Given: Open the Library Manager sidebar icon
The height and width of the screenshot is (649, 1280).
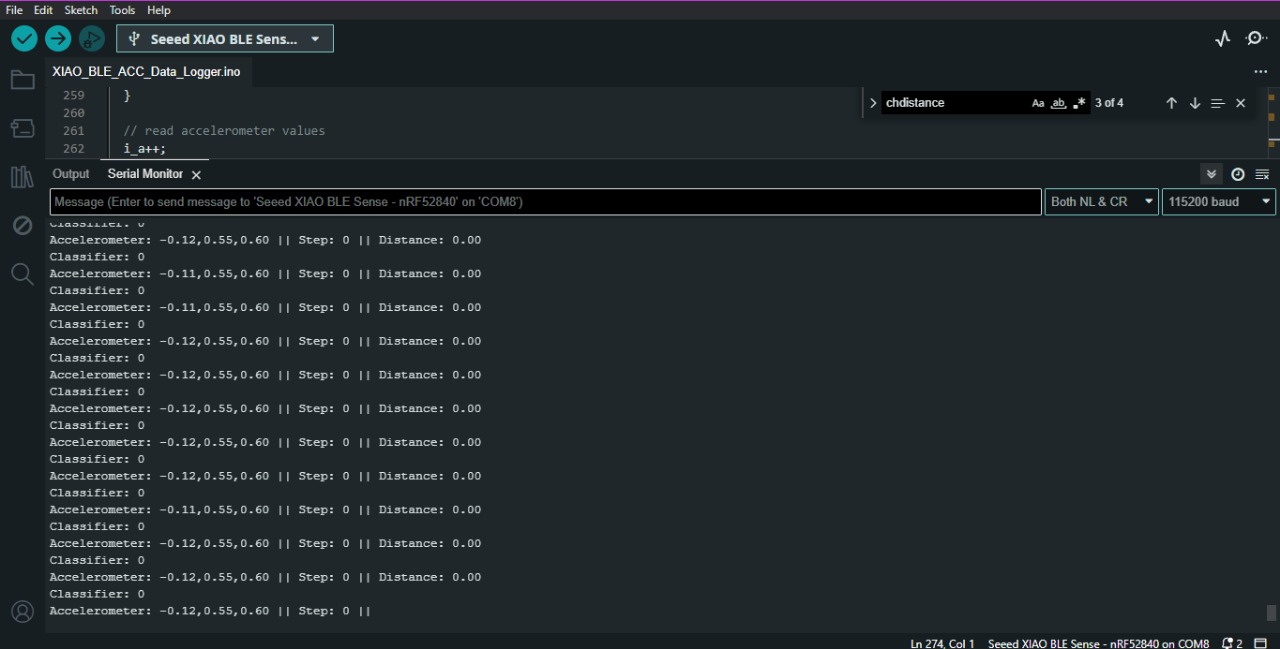Looking at the screenshot, I should coord(22,177).
